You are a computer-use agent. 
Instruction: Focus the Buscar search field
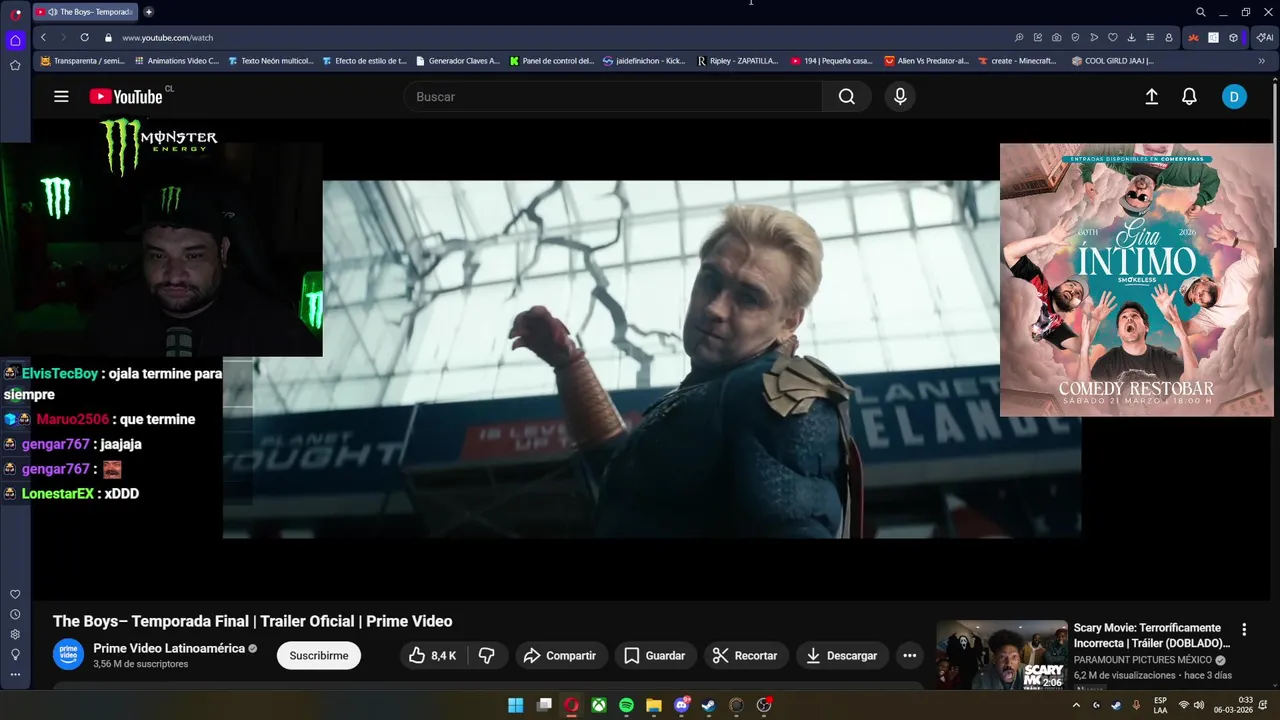tap(613, 97)
